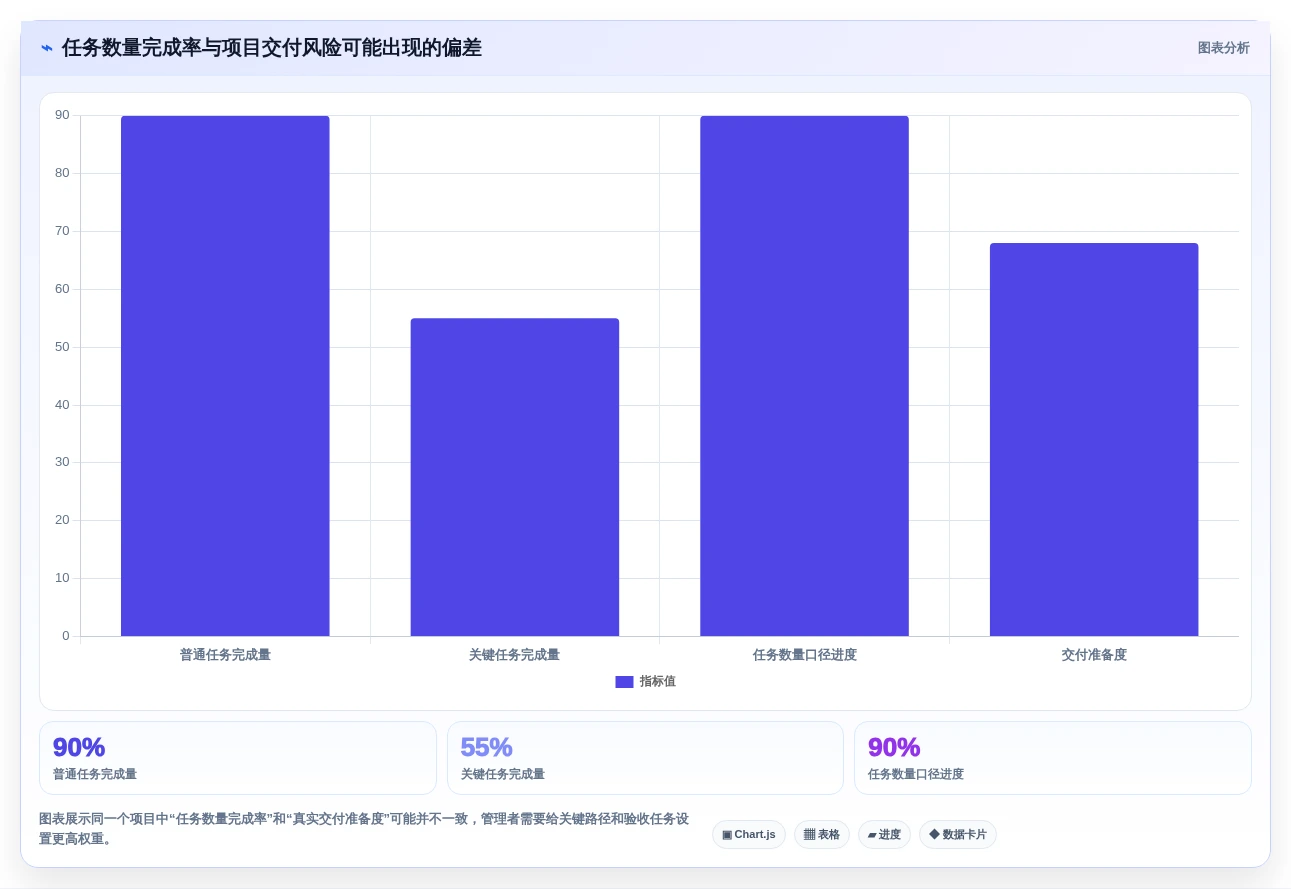This screenshot has width=1291, height=889.
Task: Click the 图表分析 label in header
Action: (1223, 48)
